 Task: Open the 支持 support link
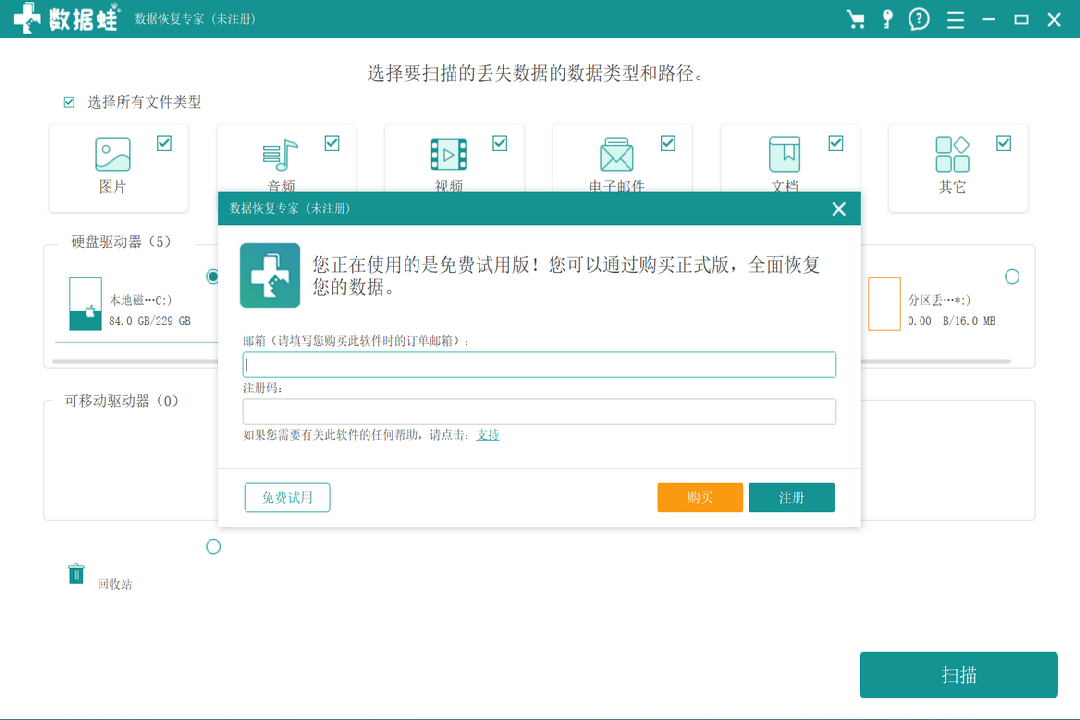tap(488, 435)
